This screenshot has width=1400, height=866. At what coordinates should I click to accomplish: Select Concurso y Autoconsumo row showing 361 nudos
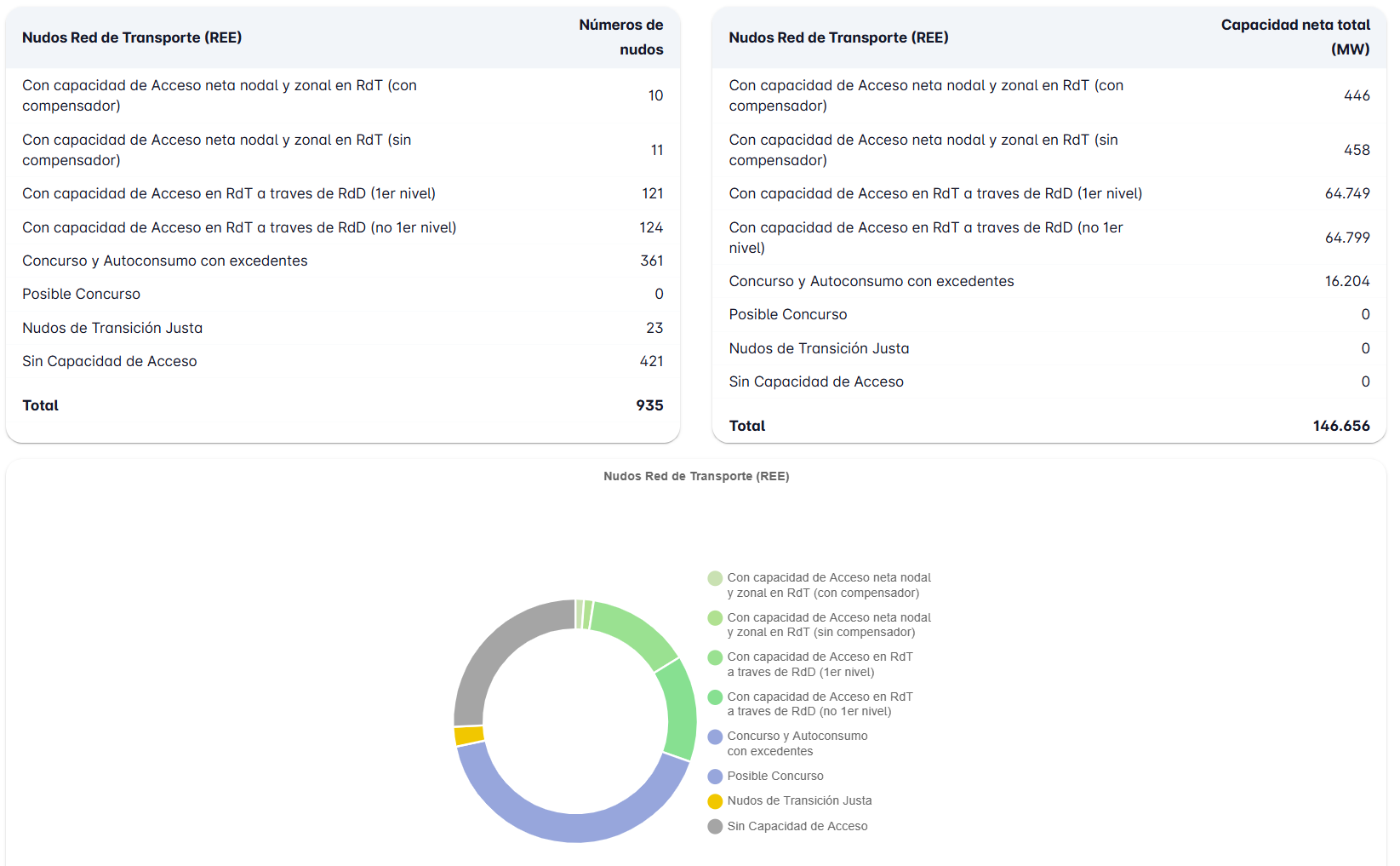[x=342, y=261]
